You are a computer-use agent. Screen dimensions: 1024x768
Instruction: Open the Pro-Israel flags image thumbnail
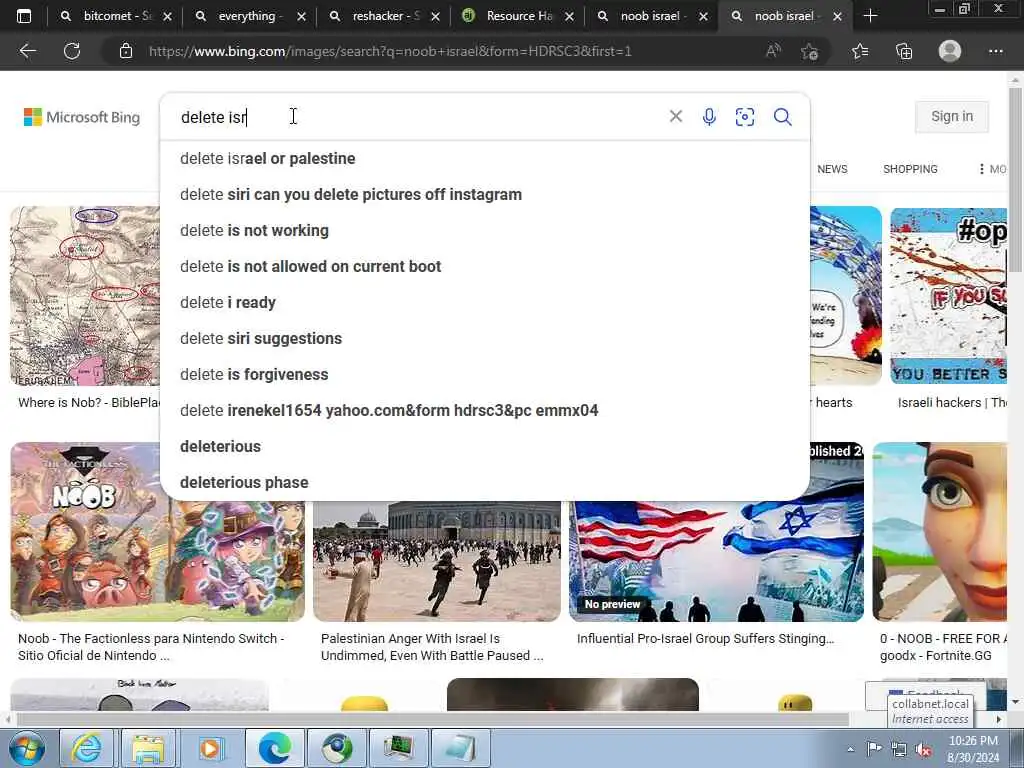coord(716,561)
